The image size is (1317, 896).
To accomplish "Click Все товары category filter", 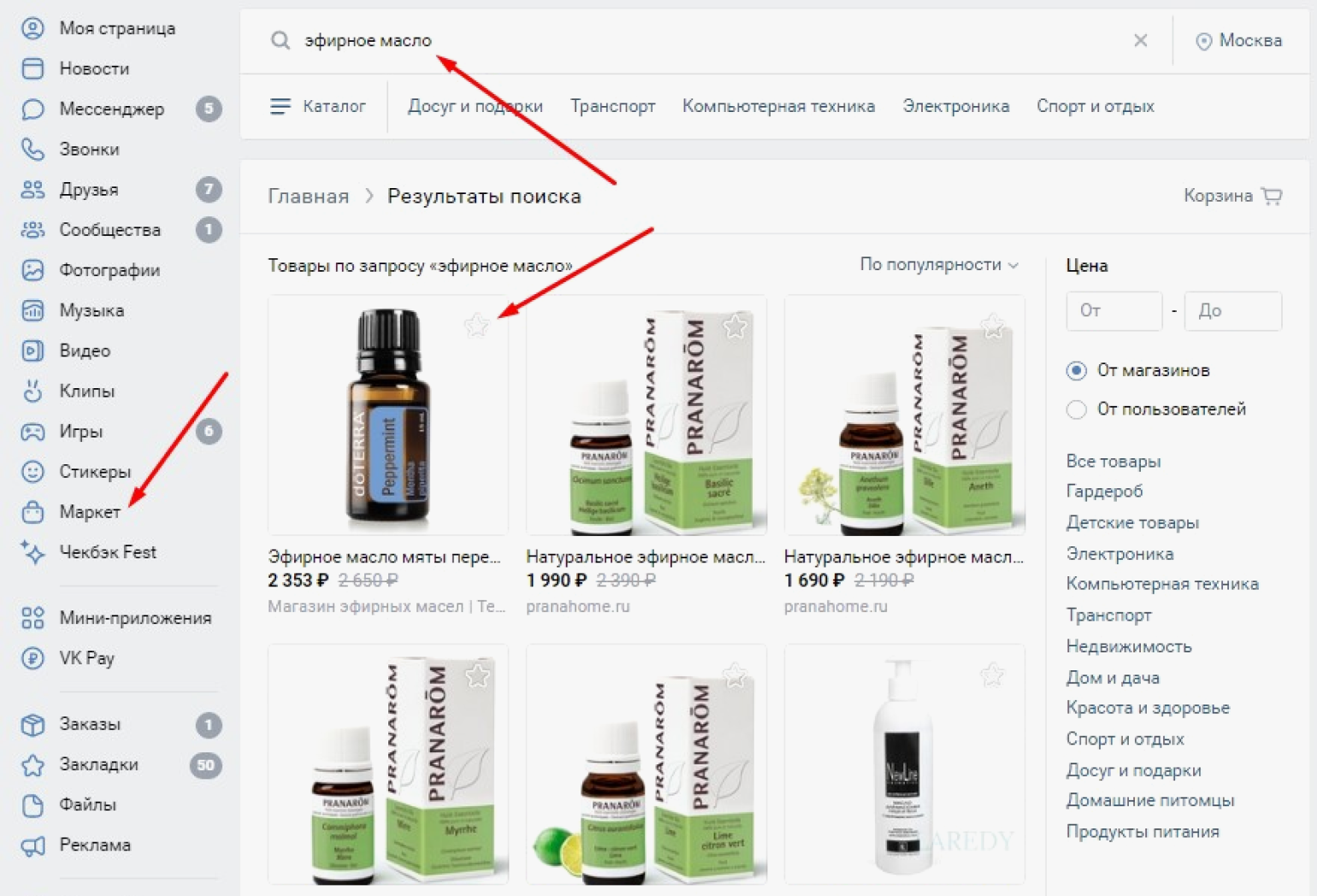I will pos(1113,461).
